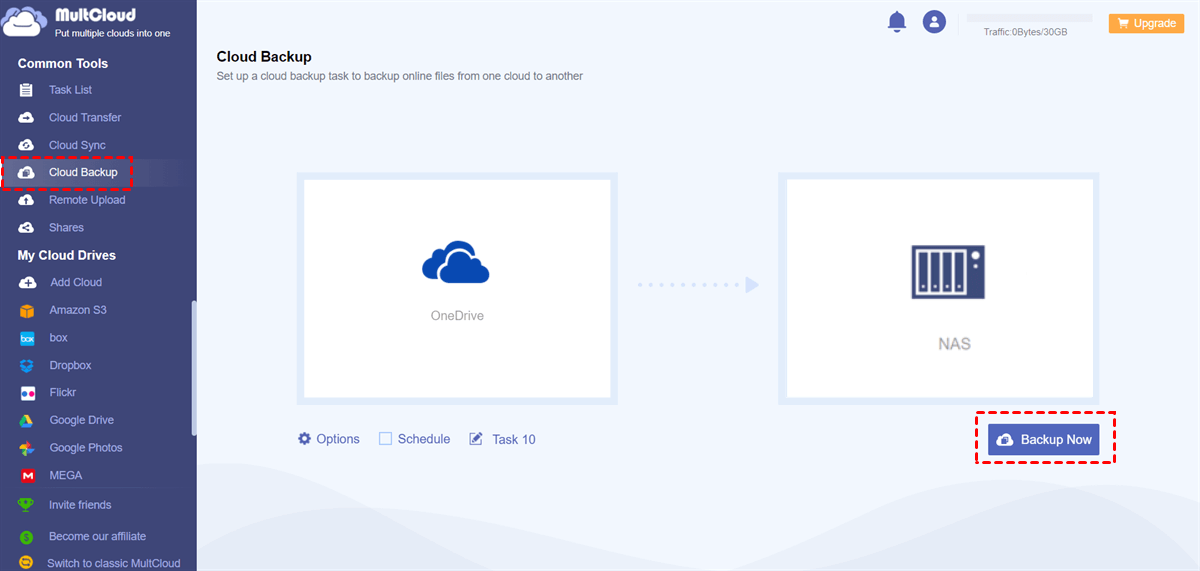
Task: Click the Common Tools section header
Action: coord(63,63)
